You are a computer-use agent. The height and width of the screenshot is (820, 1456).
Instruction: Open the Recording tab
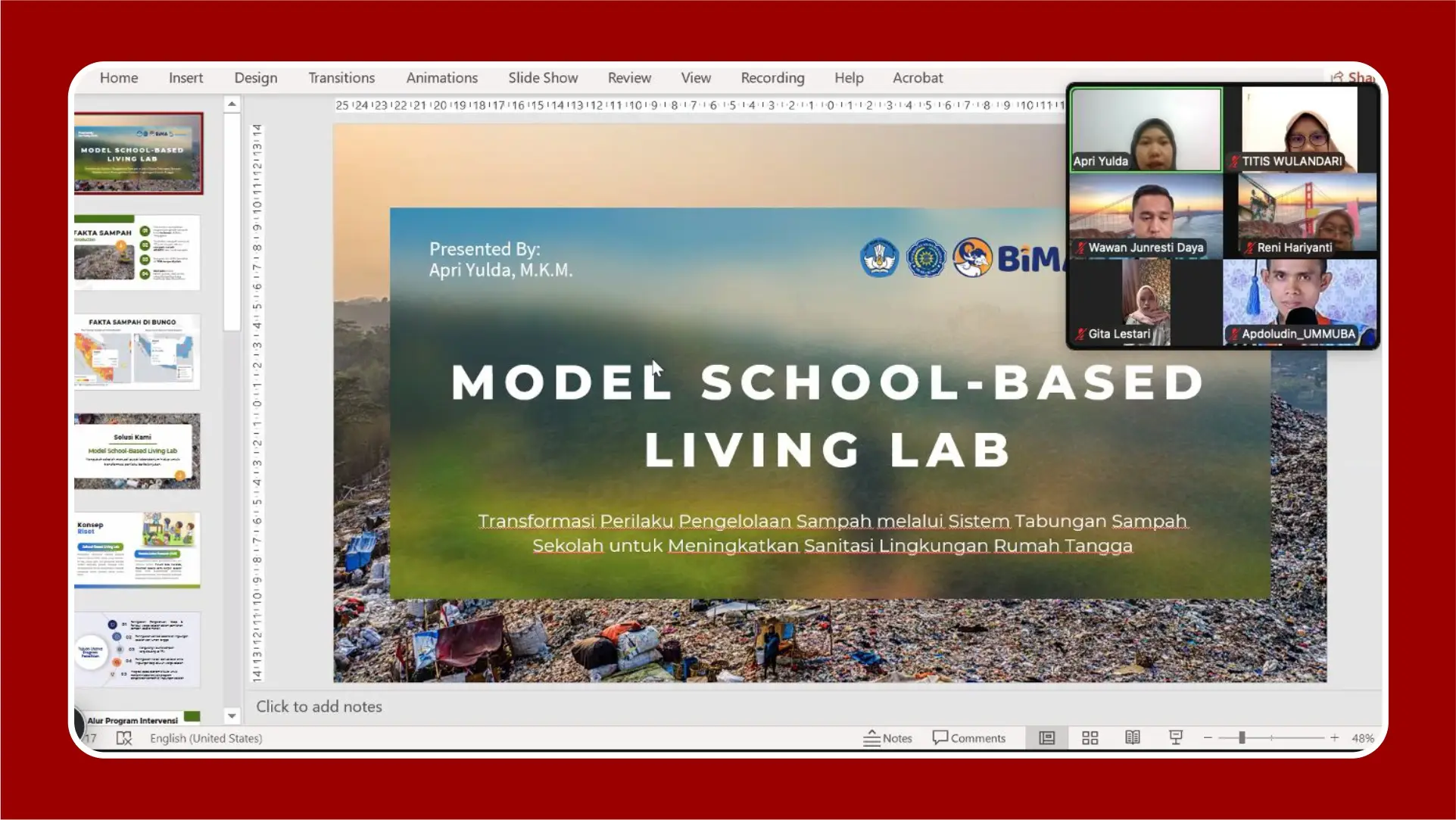coord(772,78)
